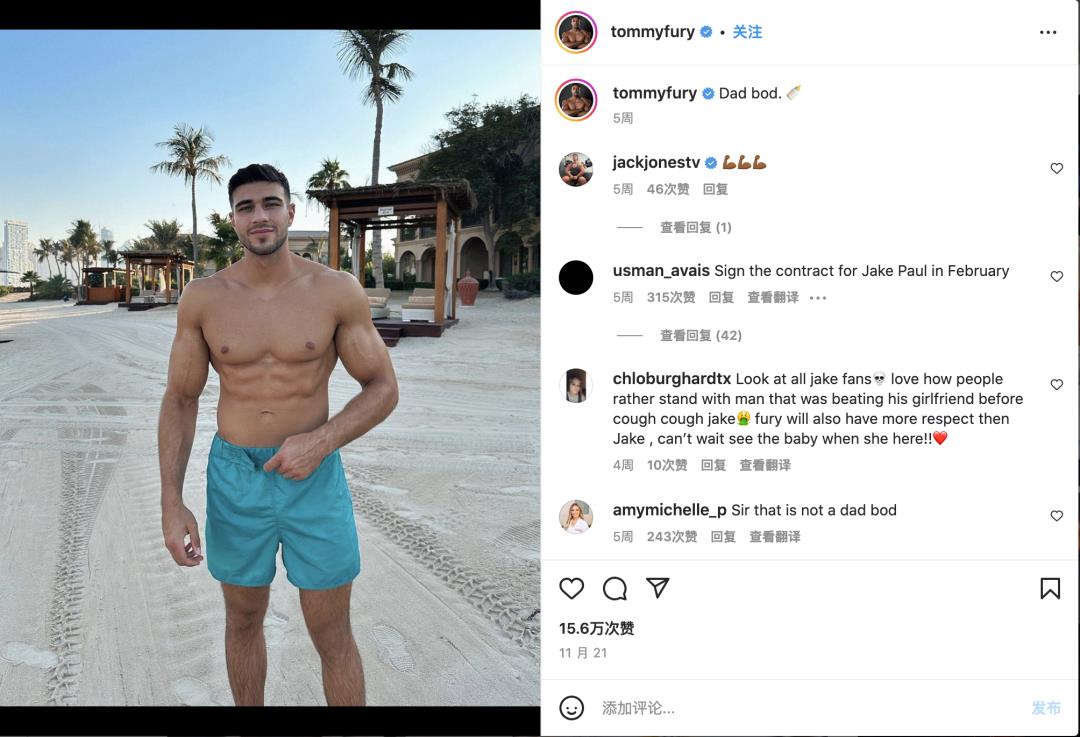
Task: Reply to amymichelle_p's comment
Action: [x=723, y=537]
